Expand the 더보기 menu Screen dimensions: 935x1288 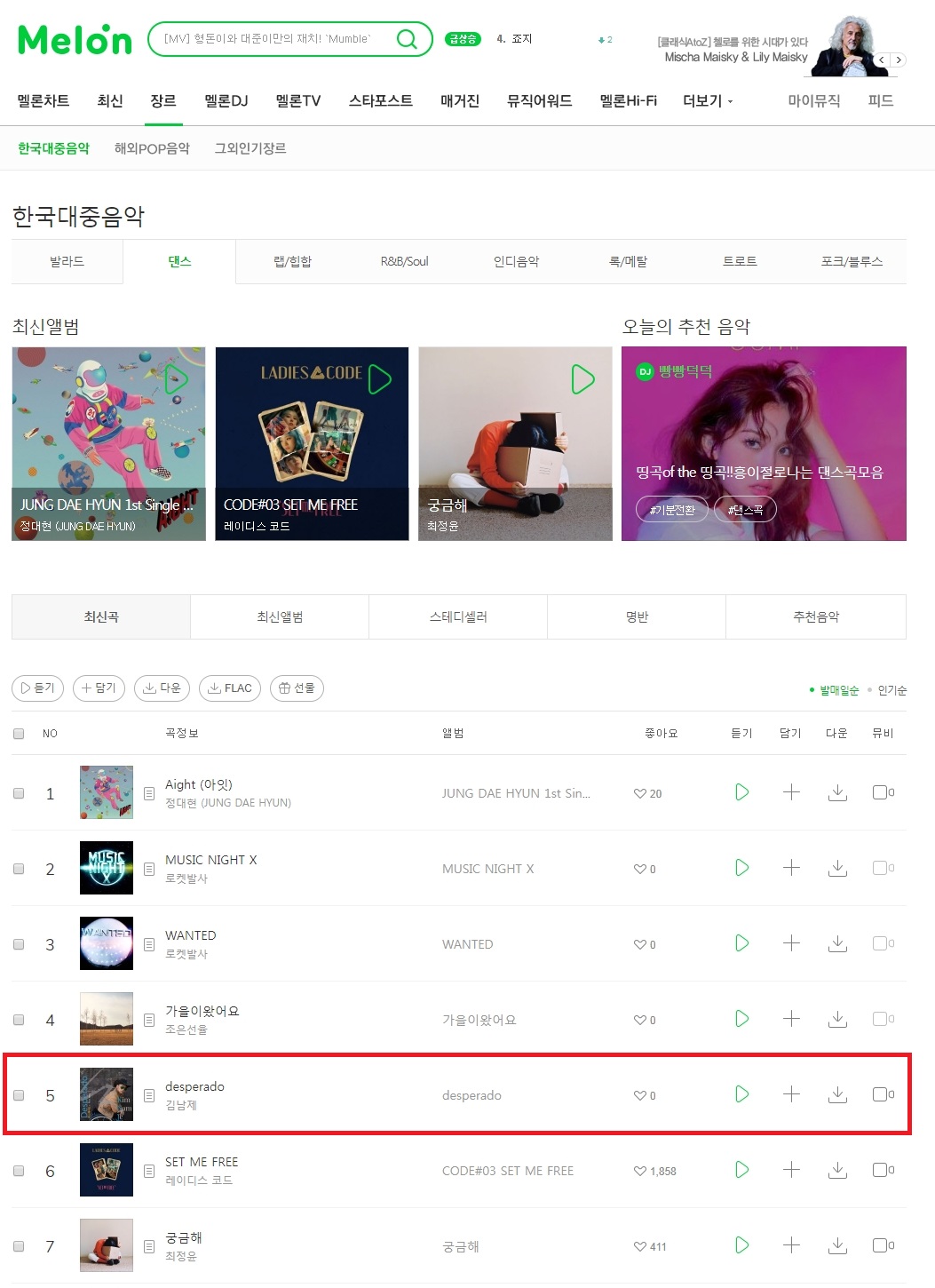[708, 101]
